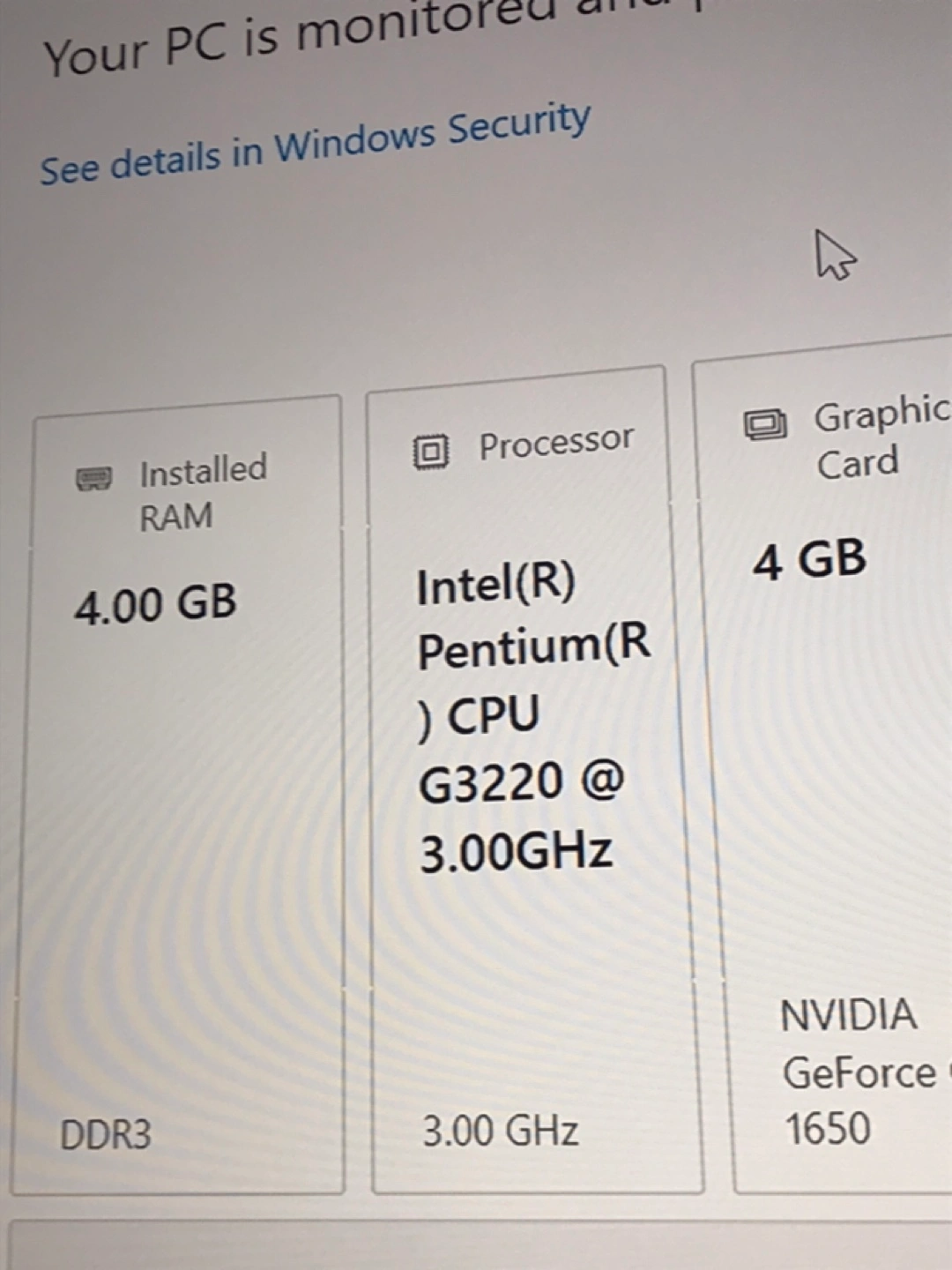The height and width of the screenshot is (1270, 952).
Task: Click the Installed RAM memory chip icon
Action: (93, 479)
